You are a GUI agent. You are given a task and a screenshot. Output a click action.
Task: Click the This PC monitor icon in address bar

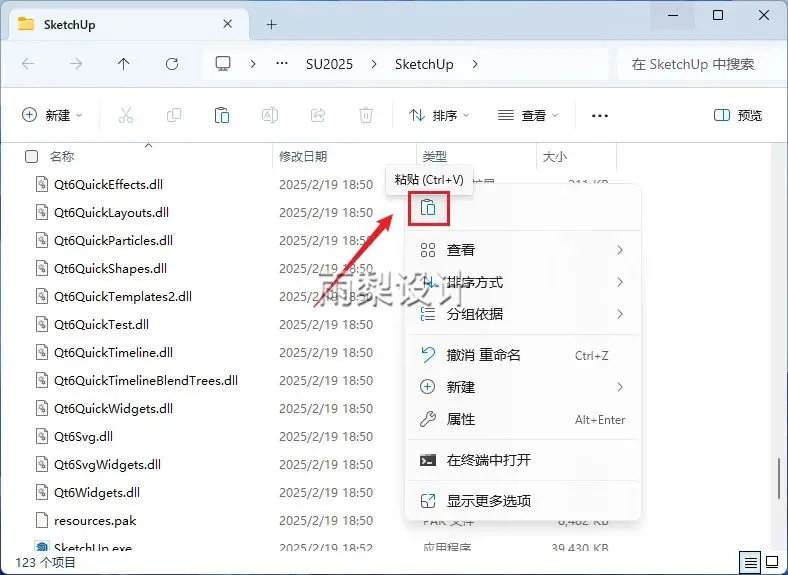click(223, 63)
